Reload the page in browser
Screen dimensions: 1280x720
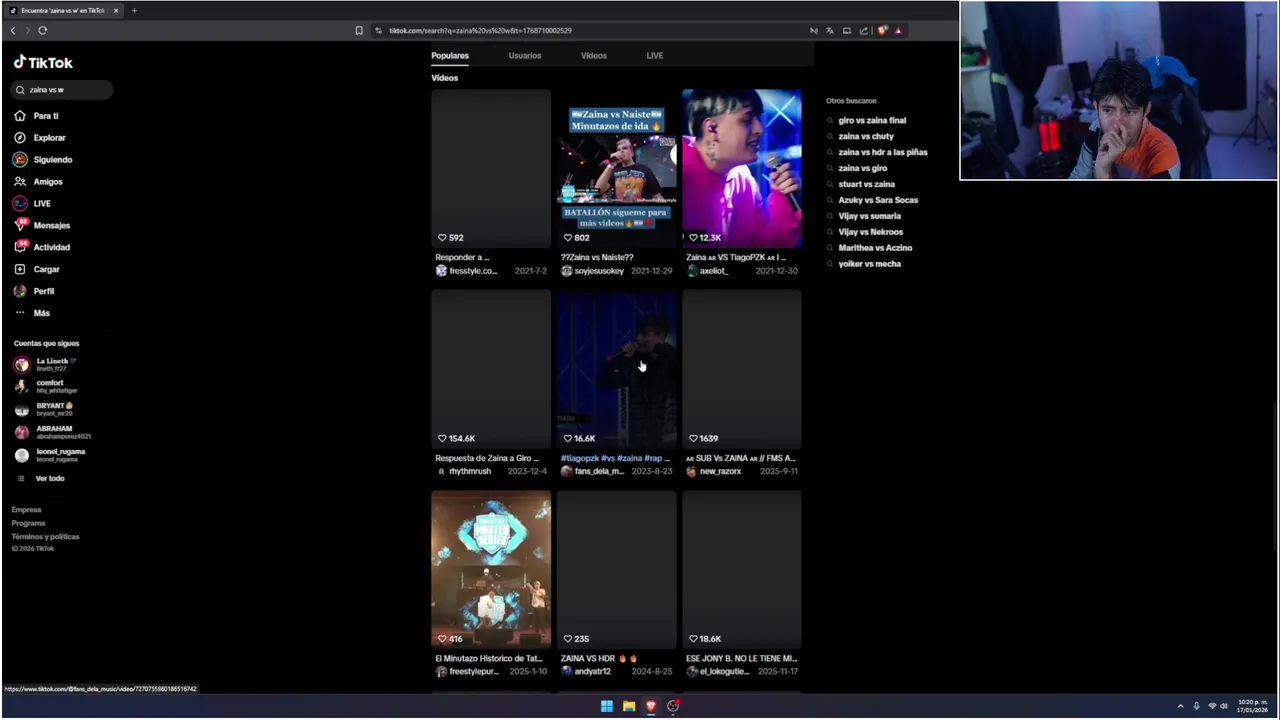pyautogui.click(x=43, y=31)
